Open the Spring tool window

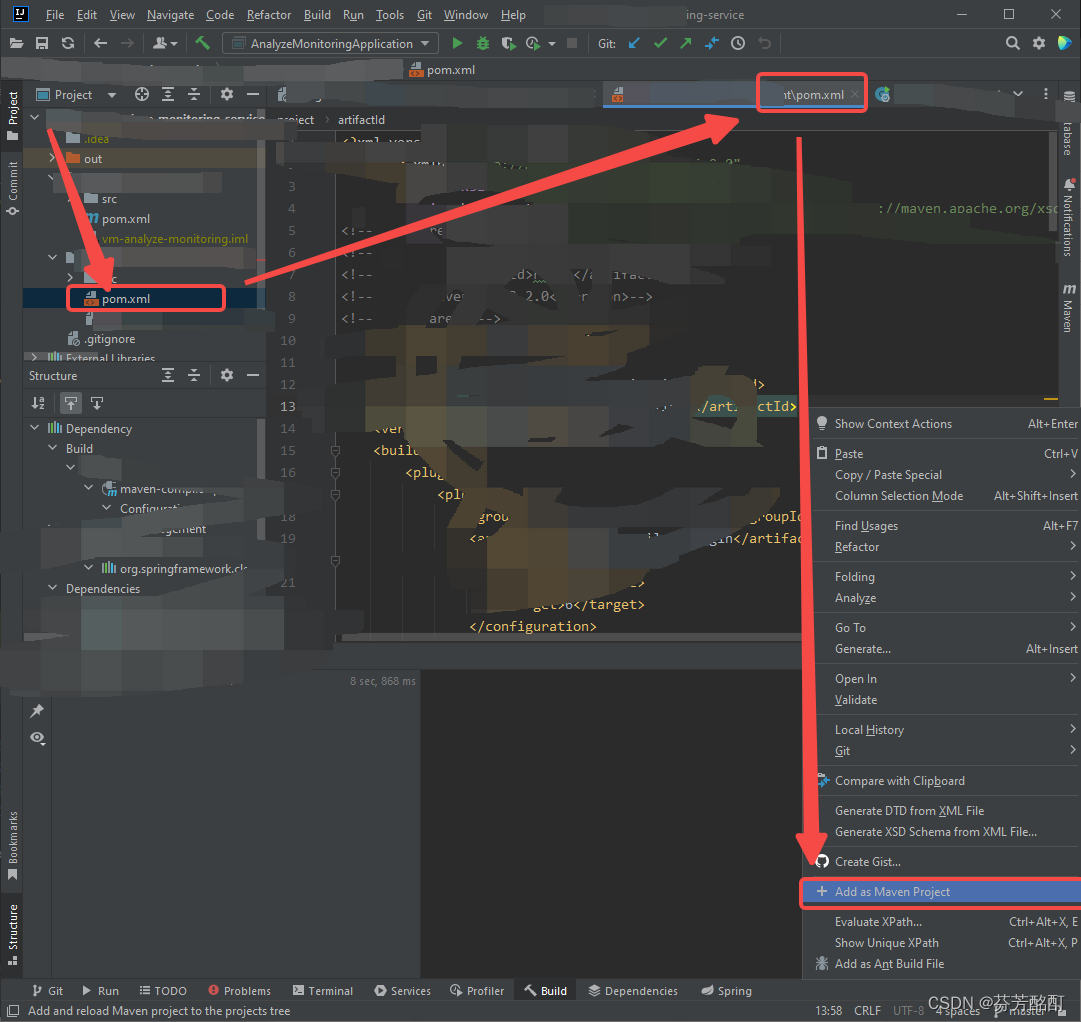point(727,990)
